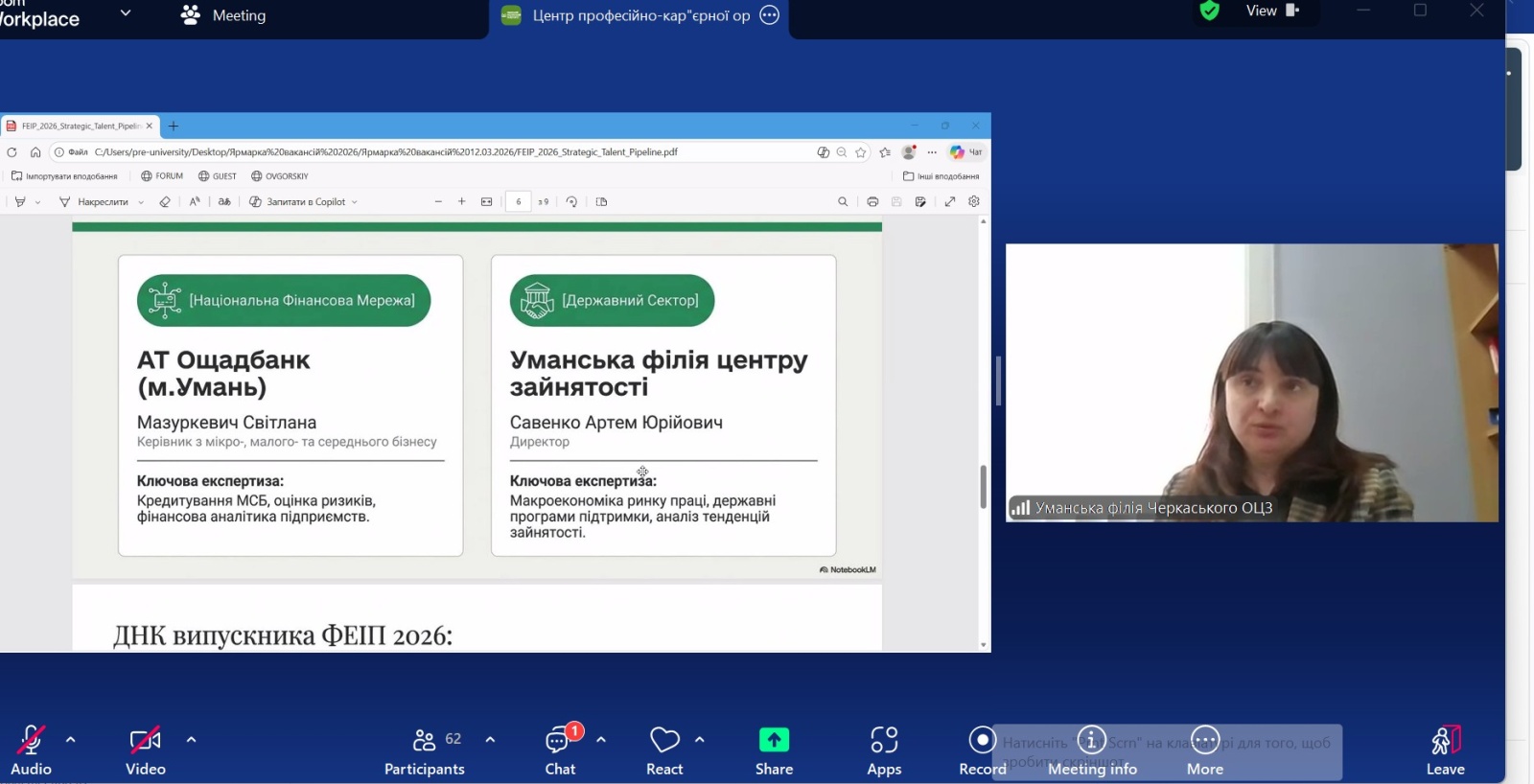Click the Уманська філія presenter video tile
Image resolution: width=1534 pixels, height=784 pixels.
tap(1251, 382)
